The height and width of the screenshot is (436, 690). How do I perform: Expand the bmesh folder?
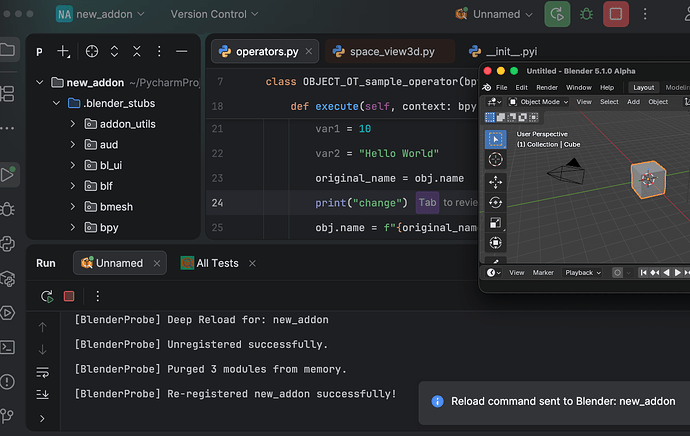click(73, 206)
